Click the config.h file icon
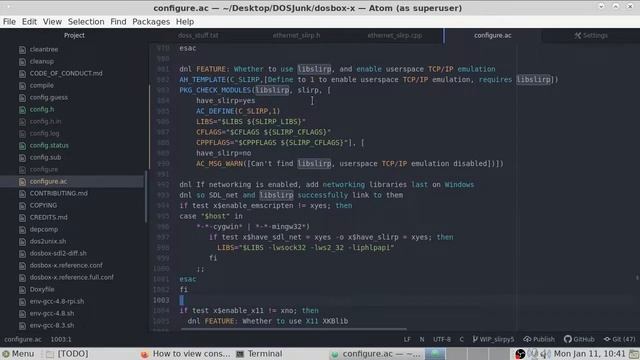The width and height of the screenshot is (640, 360). coord(22,109)
